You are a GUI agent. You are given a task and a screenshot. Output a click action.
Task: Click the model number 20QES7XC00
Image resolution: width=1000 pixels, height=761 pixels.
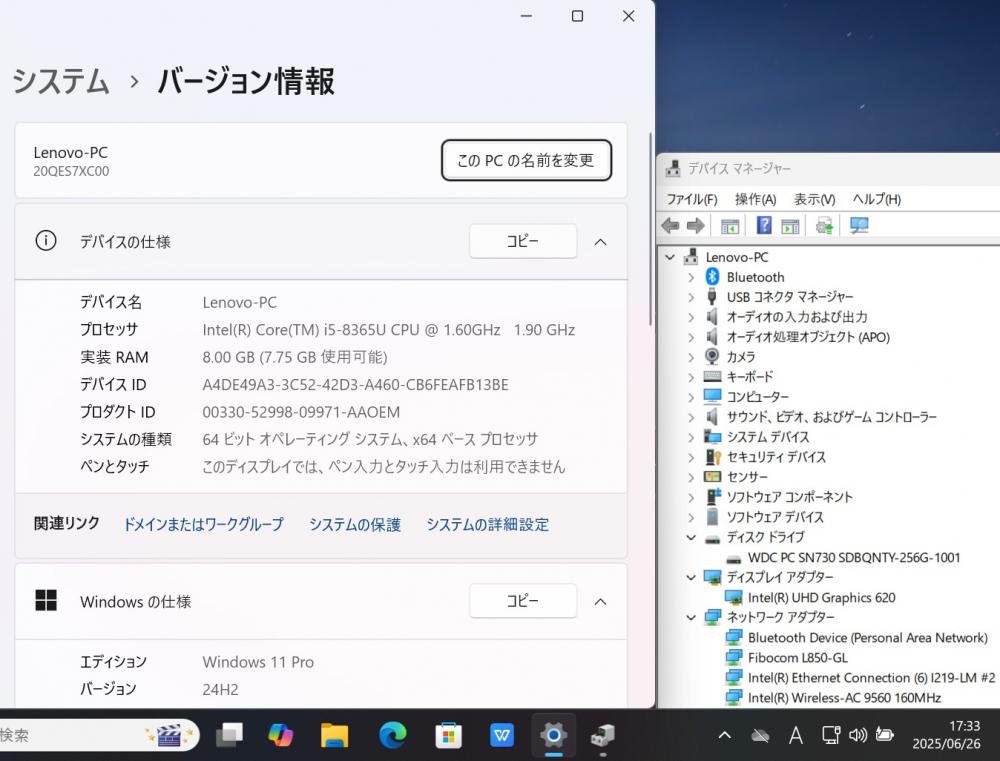(71, 171)
